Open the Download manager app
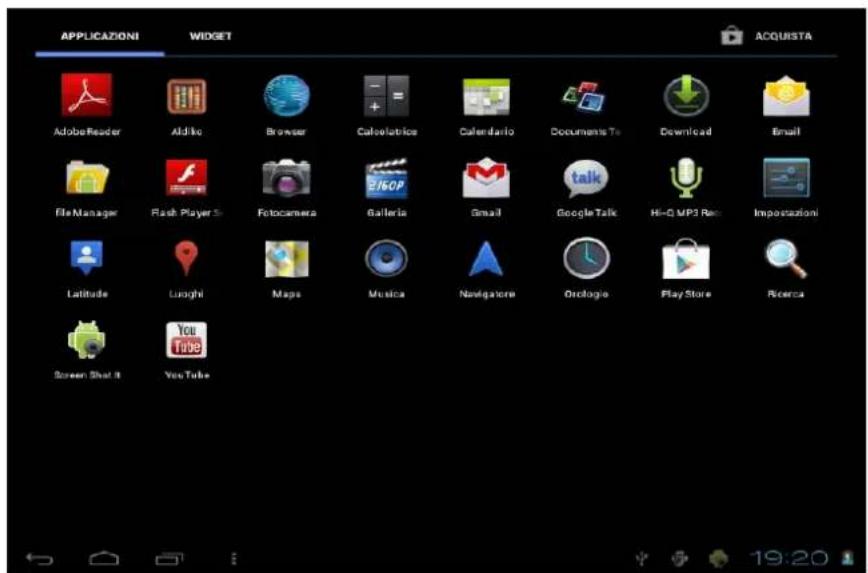The image size is (868, 573). click(686, 105)
